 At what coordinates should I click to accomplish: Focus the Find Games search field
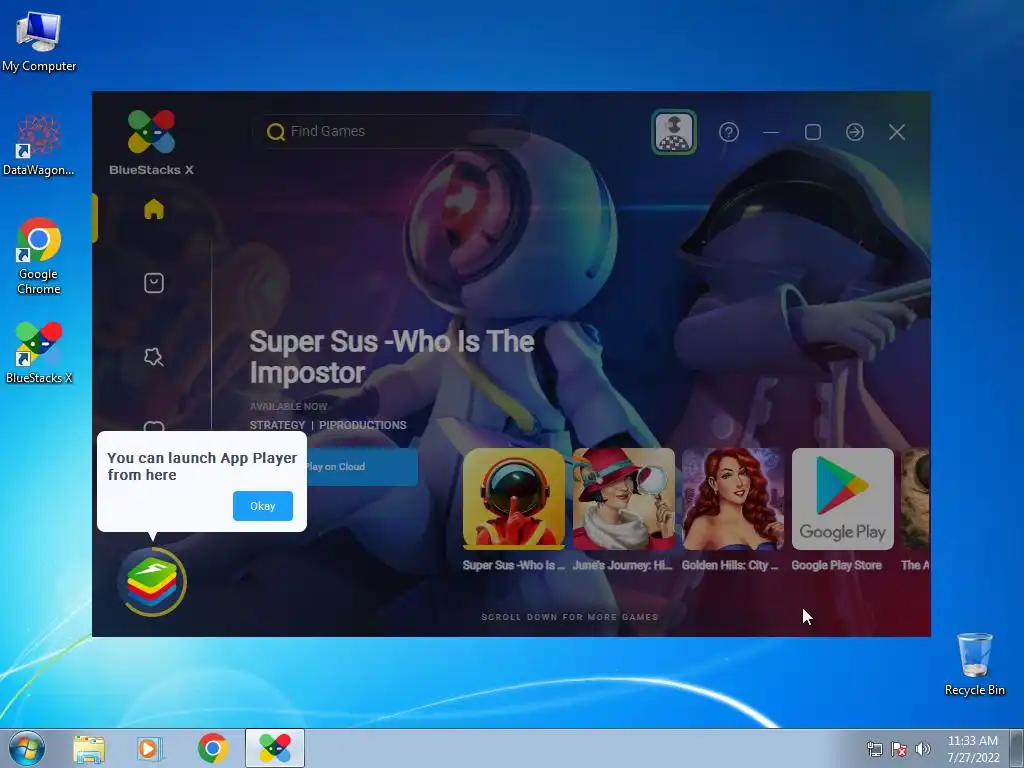coord(392,131)
